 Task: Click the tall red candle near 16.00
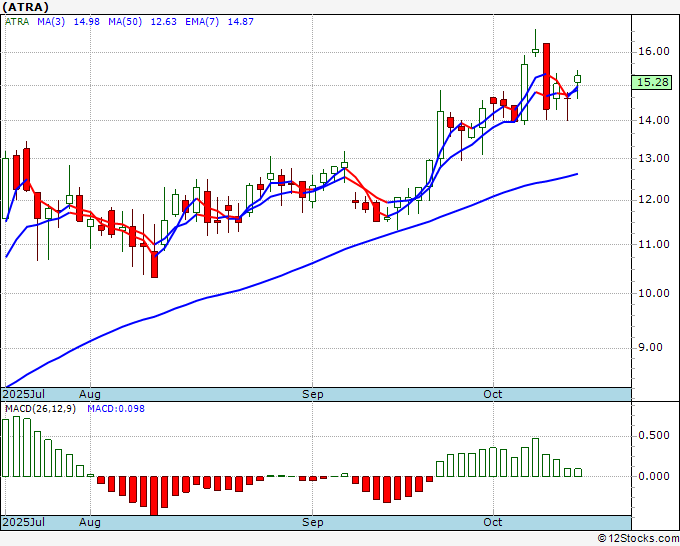(546, 76)
